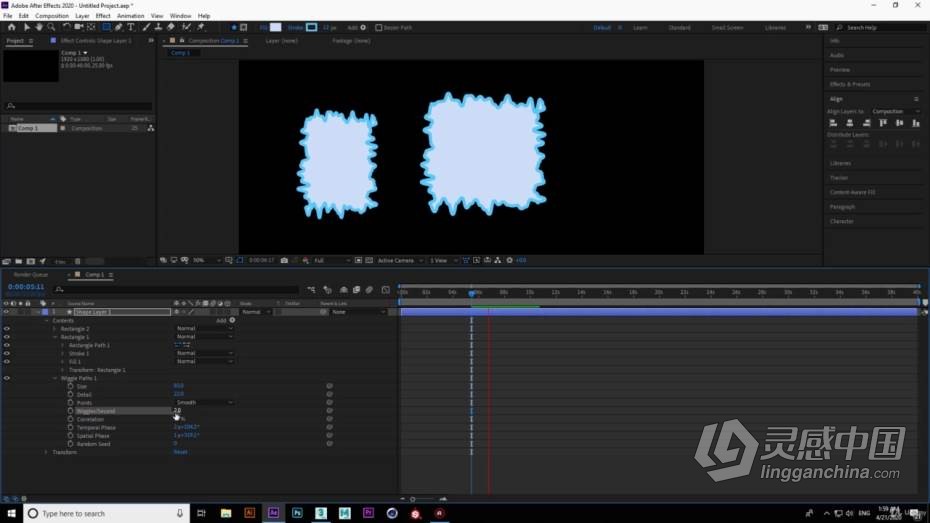Click the composition mini-flowchart icon in timeline

tap(311, 289)
